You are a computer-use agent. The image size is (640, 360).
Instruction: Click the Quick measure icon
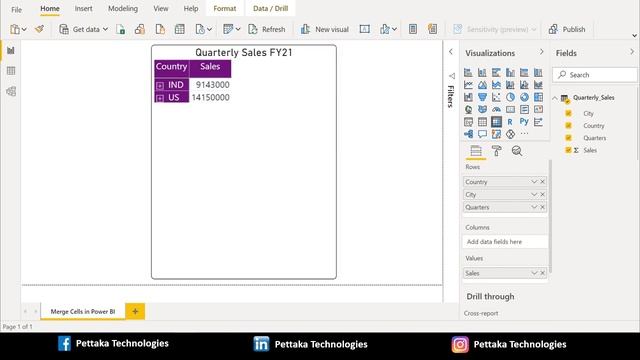coord(432,29)
